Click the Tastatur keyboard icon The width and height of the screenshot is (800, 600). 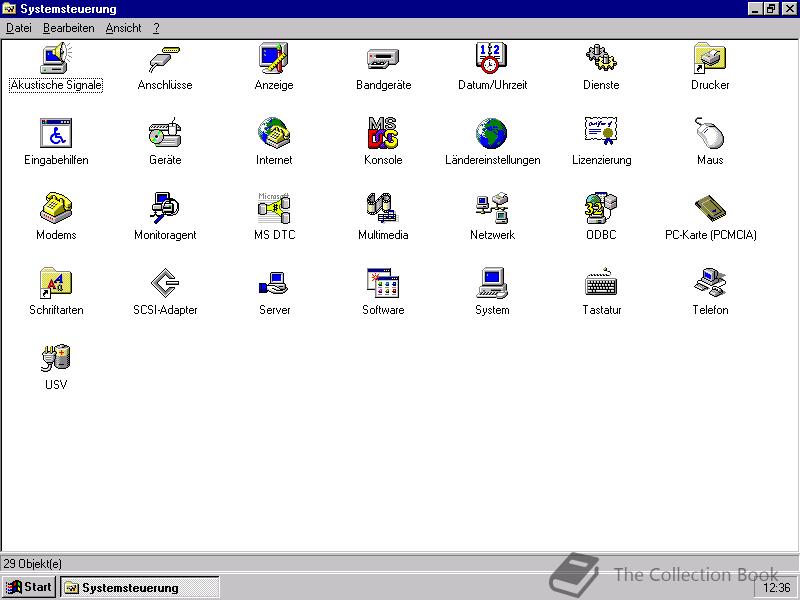601,282
